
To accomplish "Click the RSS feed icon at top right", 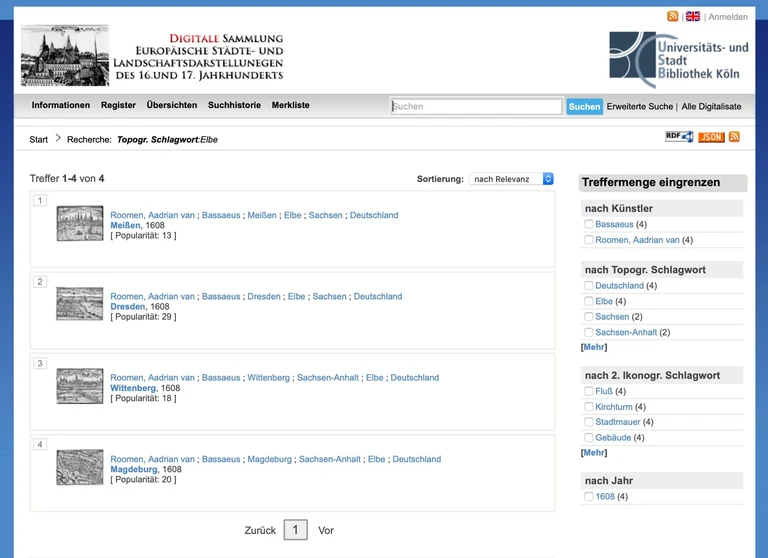I will [673, 17].
